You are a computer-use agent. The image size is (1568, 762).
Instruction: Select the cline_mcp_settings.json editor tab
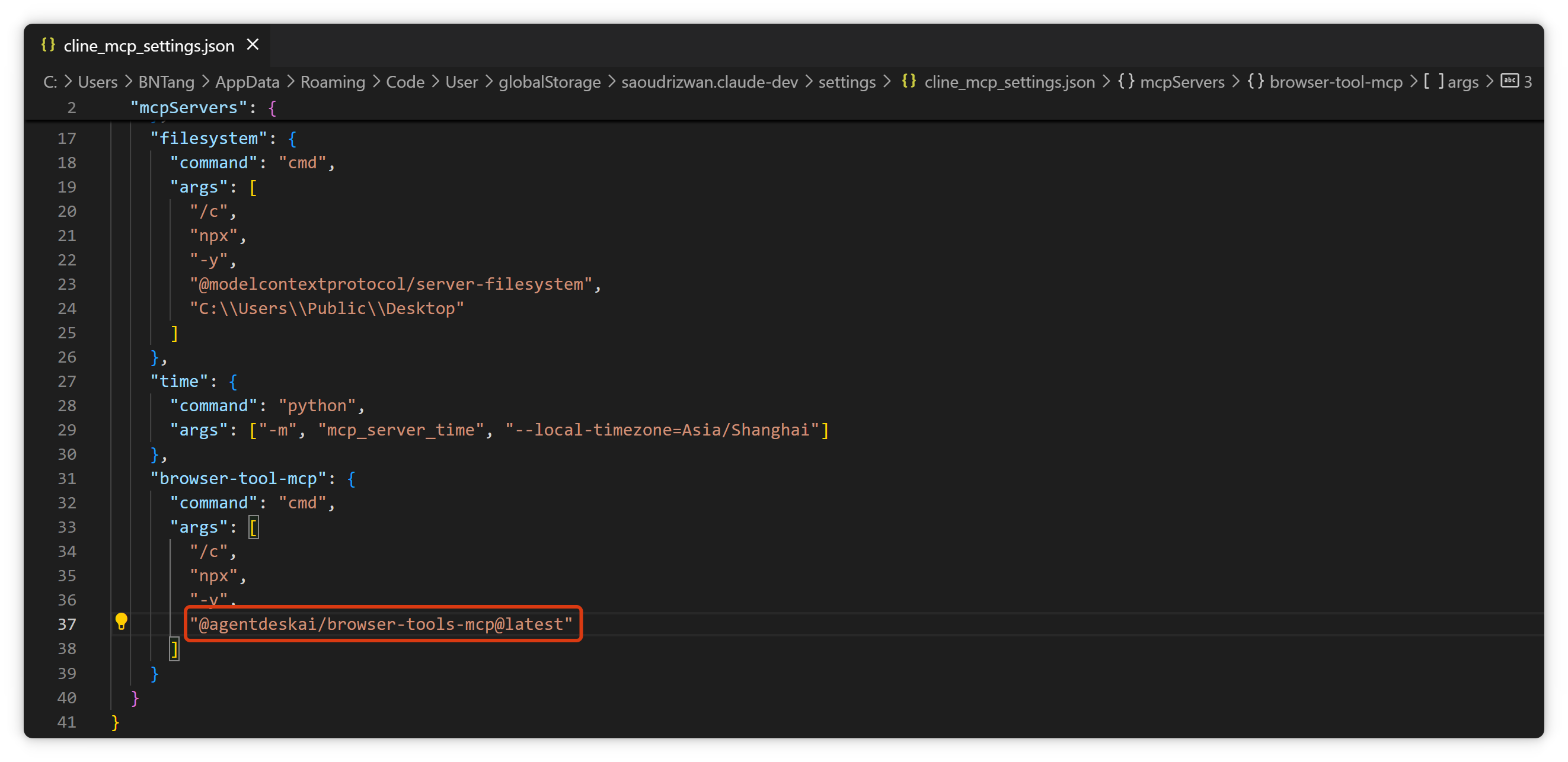(149, 46)
